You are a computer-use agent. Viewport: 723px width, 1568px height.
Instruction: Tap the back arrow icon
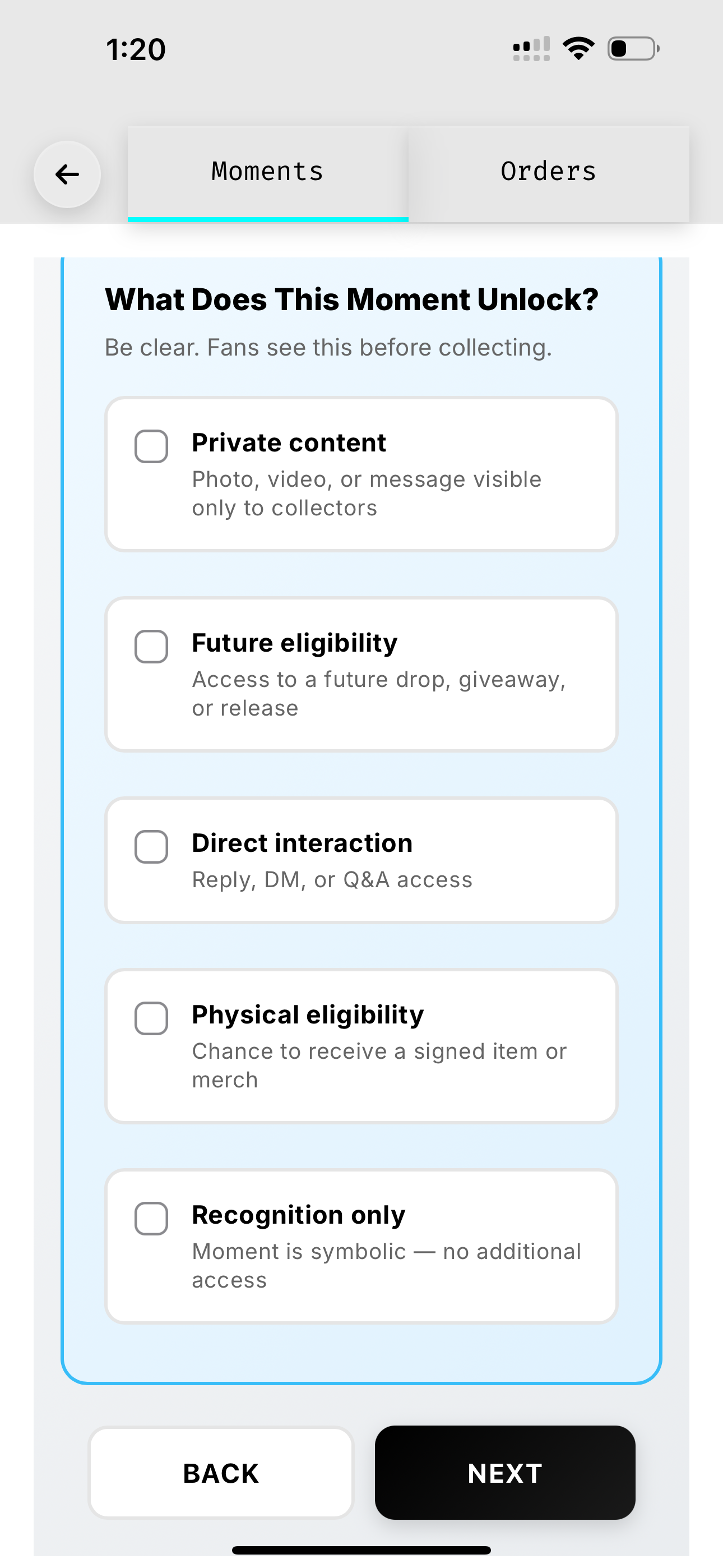tap(67, 175)
